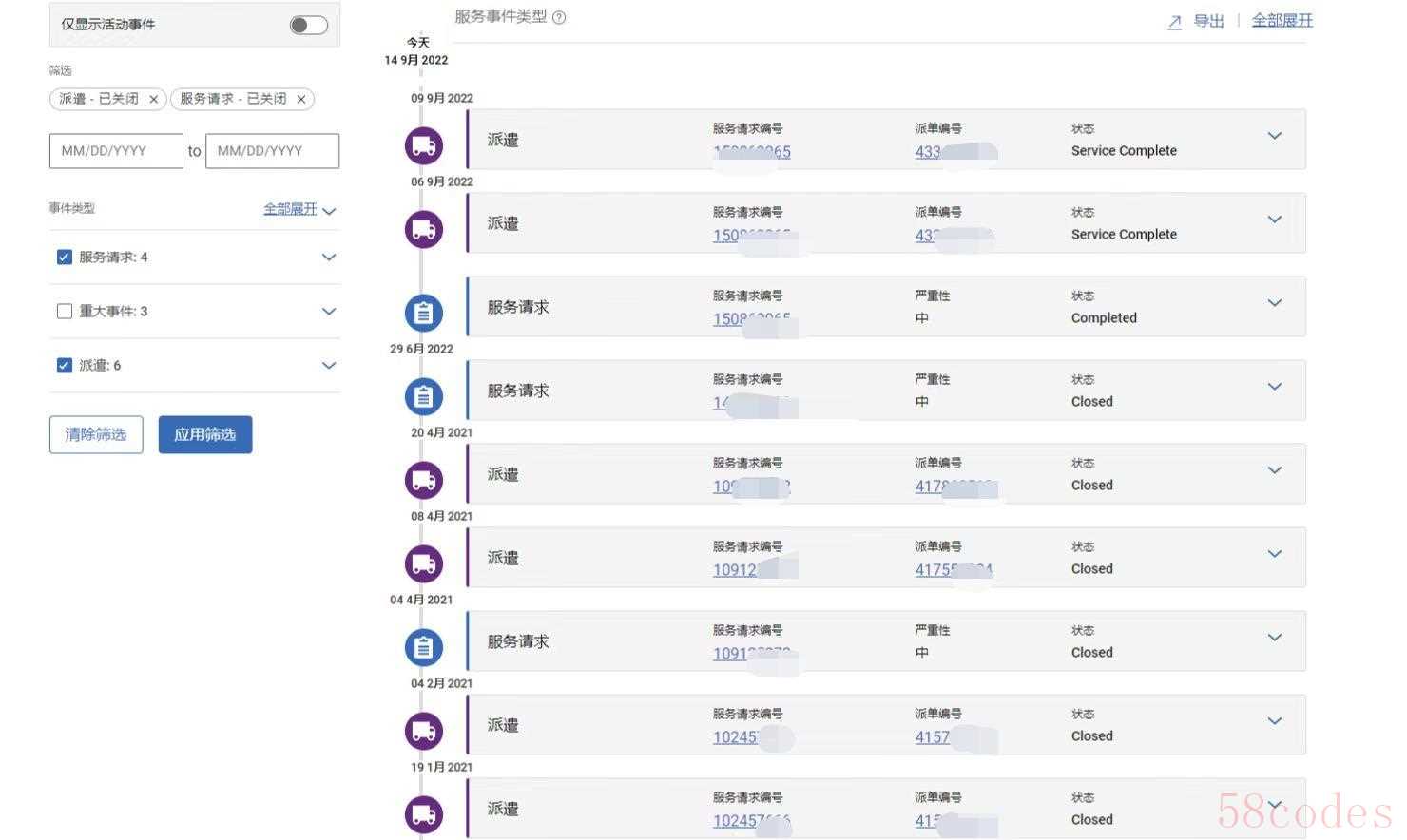Click the start date MM/DD/YYYY input field

[116, 150]
